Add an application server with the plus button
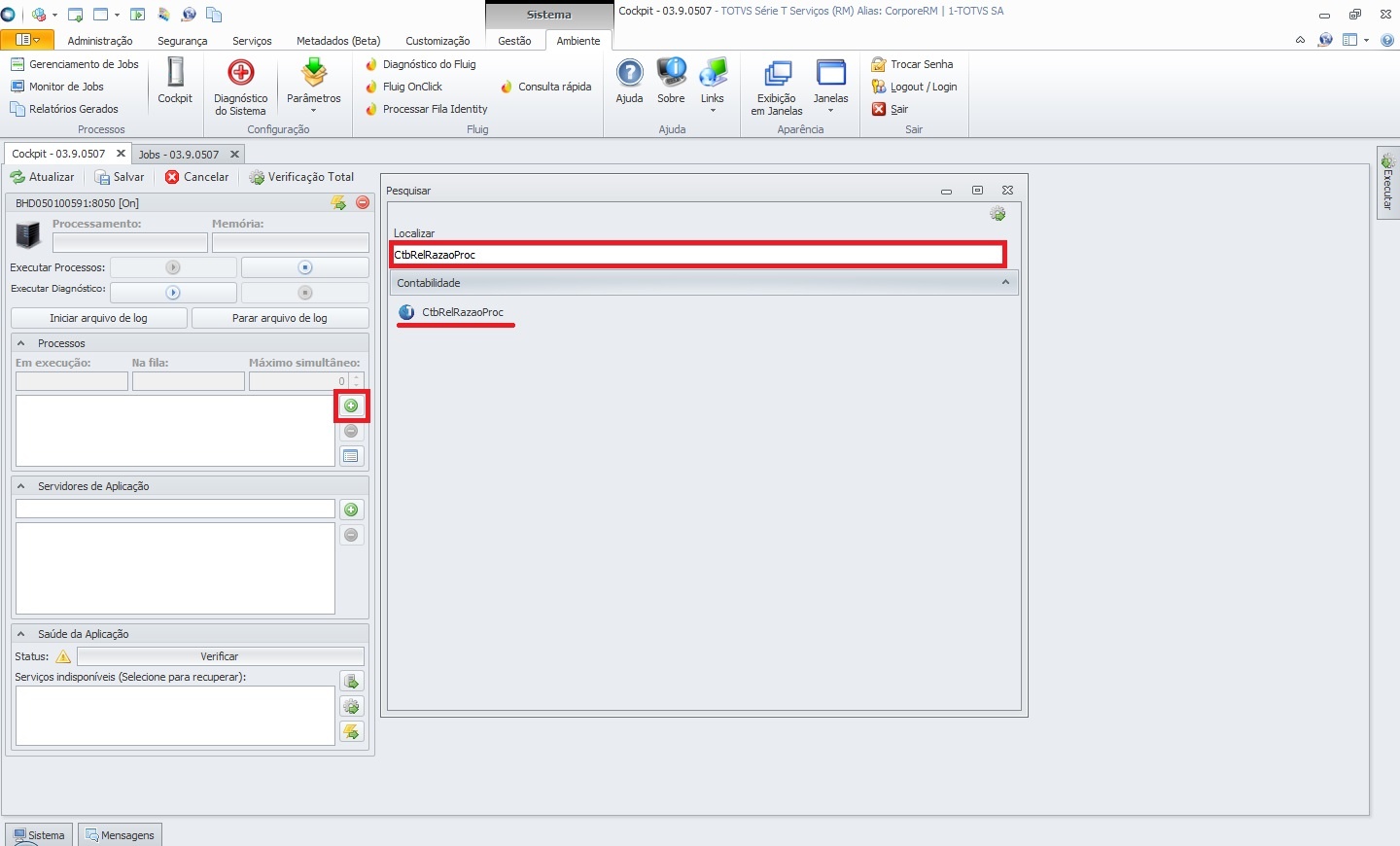The height and width of the screenshot is (846, 1400). (x=352, y=510)
